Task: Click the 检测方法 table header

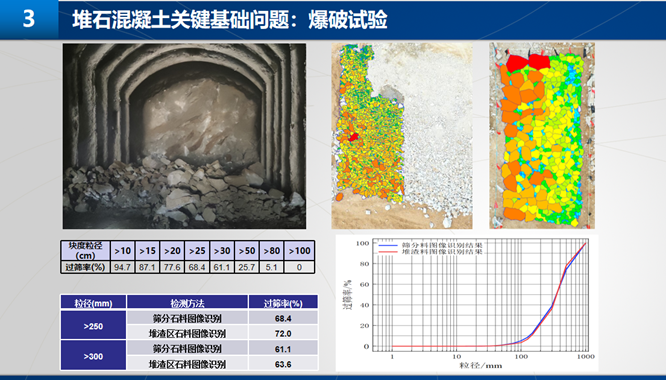Action: pos(187,303)
